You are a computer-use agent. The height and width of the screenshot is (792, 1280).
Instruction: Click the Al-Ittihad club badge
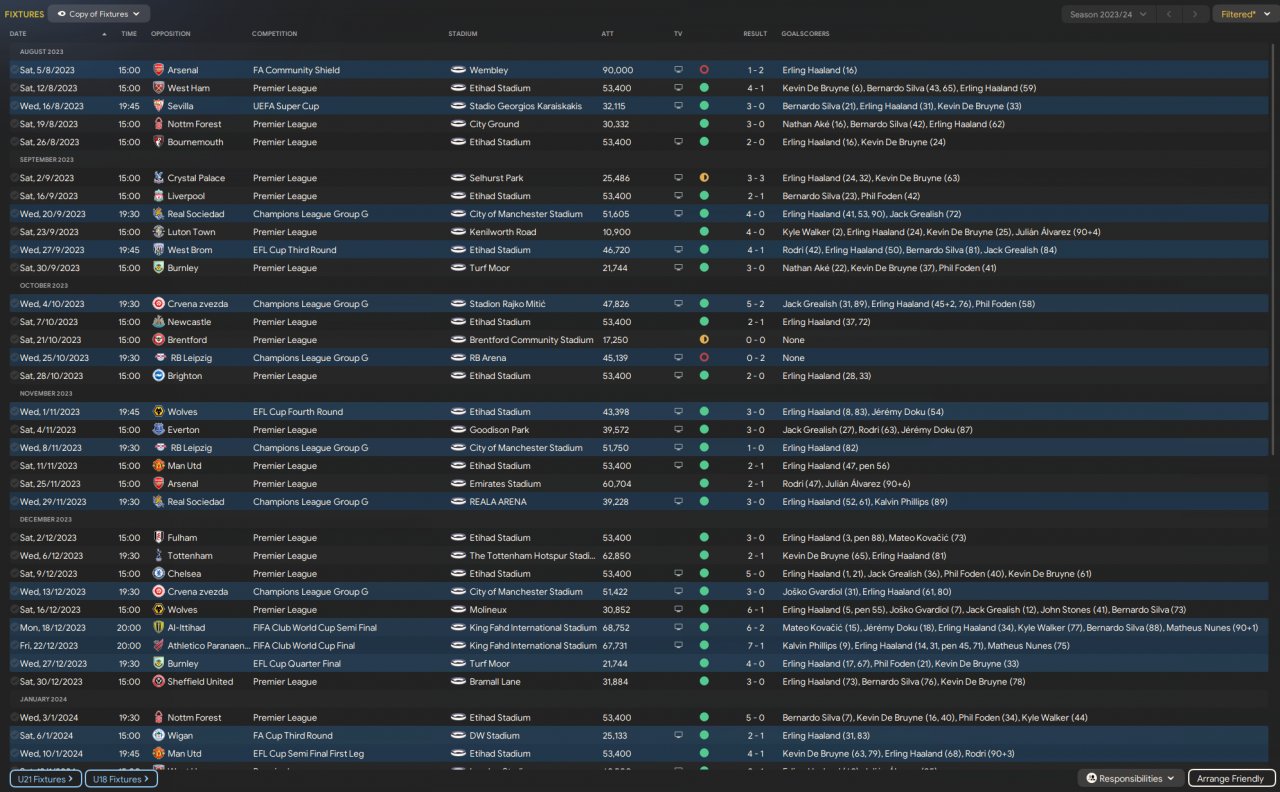click(x=159, y=628)
